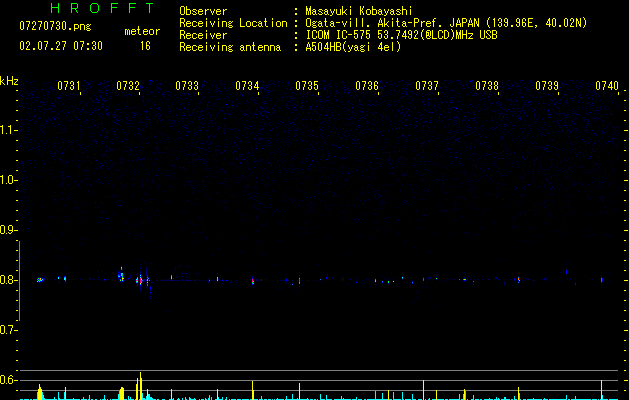629x400 pixels.
Task: Click the 0737 time marker
Action: pyautogui.click(x=427, y=85)
